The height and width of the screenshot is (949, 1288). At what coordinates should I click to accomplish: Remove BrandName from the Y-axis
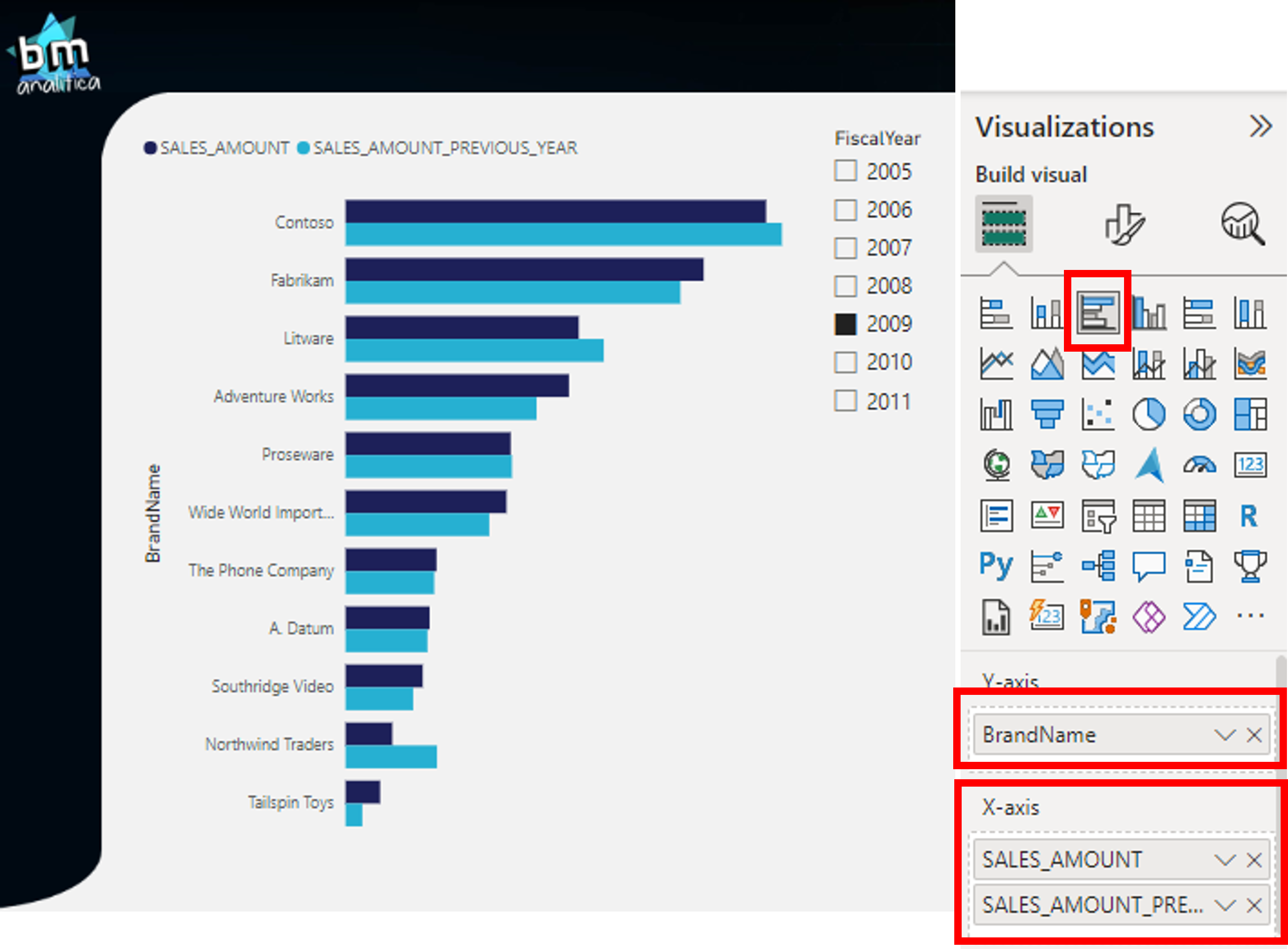click(x=1254, y=735)
